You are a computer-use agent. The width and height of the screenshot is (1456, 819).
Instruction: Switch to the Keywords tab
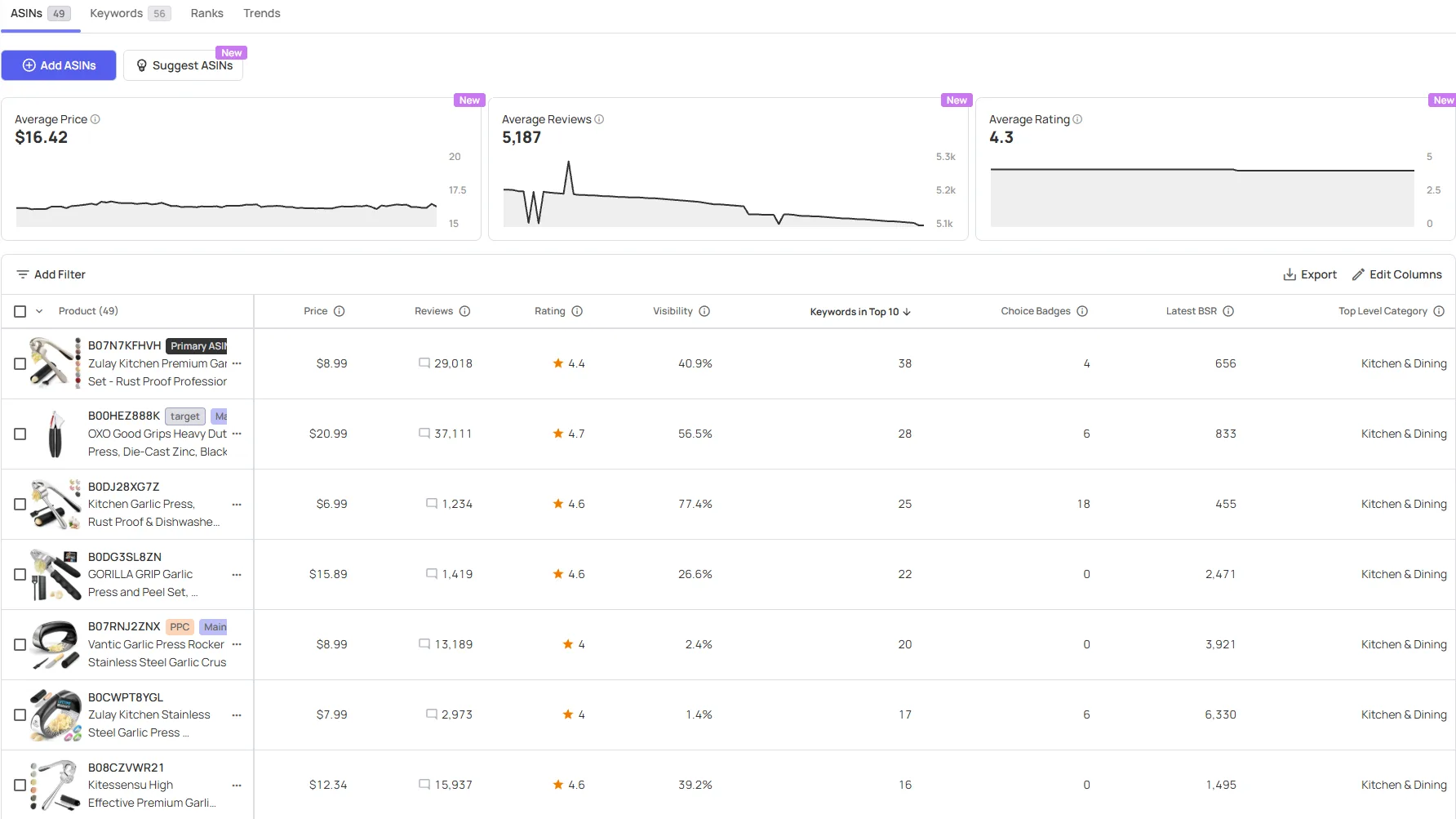131,14
